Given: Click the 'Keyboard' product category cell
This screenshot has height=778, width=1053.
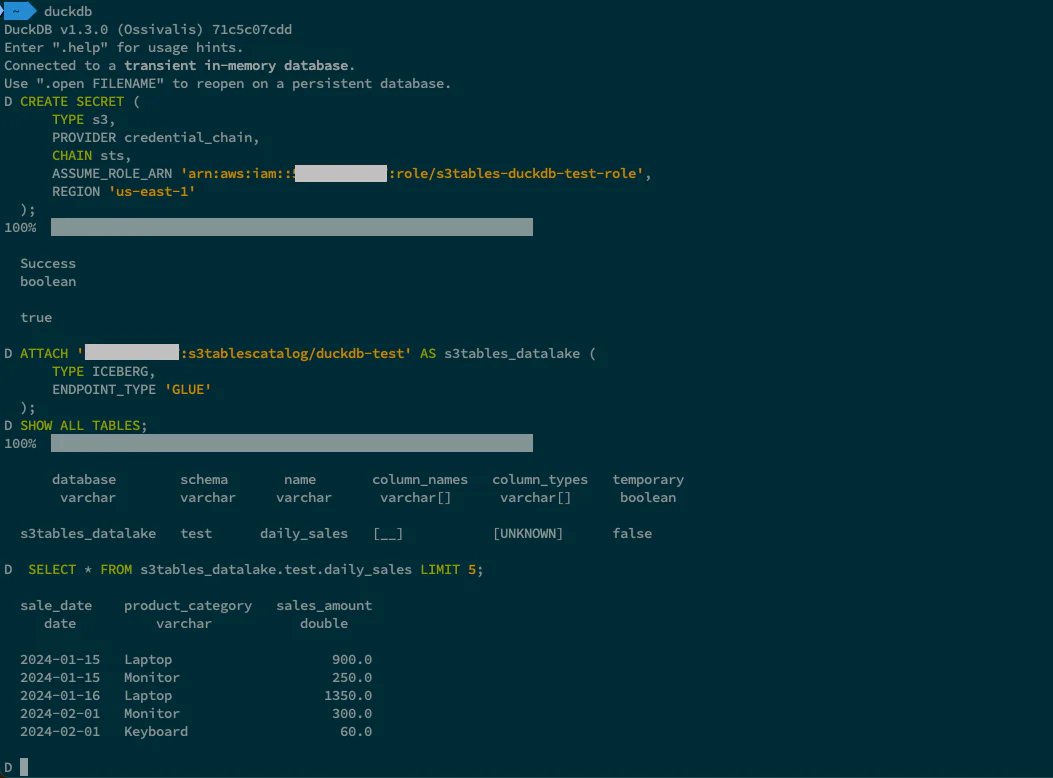Looking at the screenshot, I should tap(156, 732).
